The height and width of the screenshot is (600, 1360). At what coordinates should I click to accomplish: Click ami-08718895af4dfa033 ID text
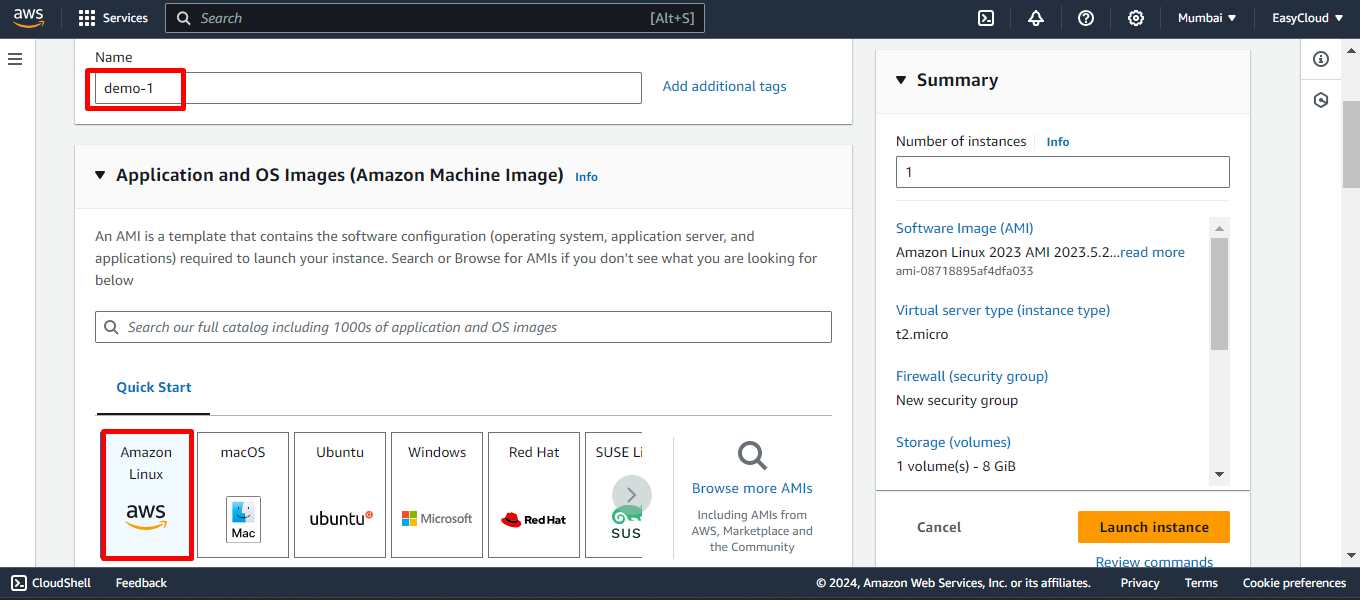coord(965,271)
